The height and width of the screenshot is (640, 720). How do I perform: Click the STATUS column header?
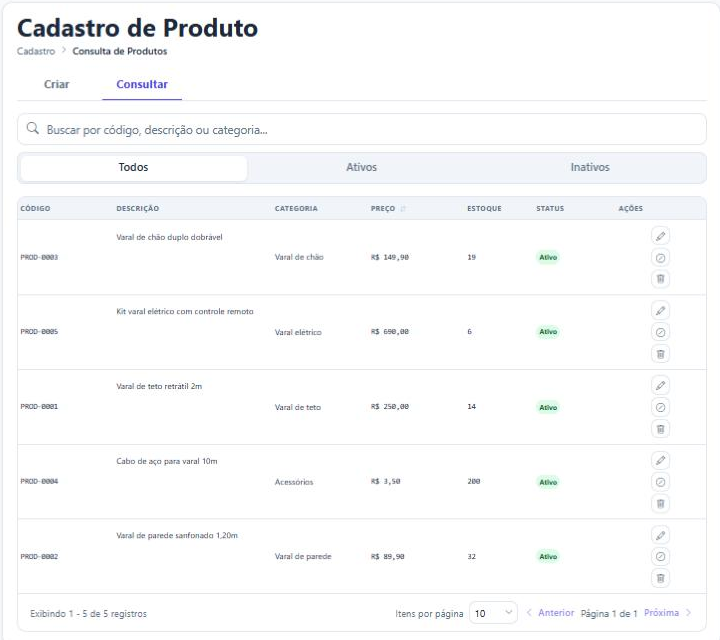pyautogui.click(x=550, y=208)
